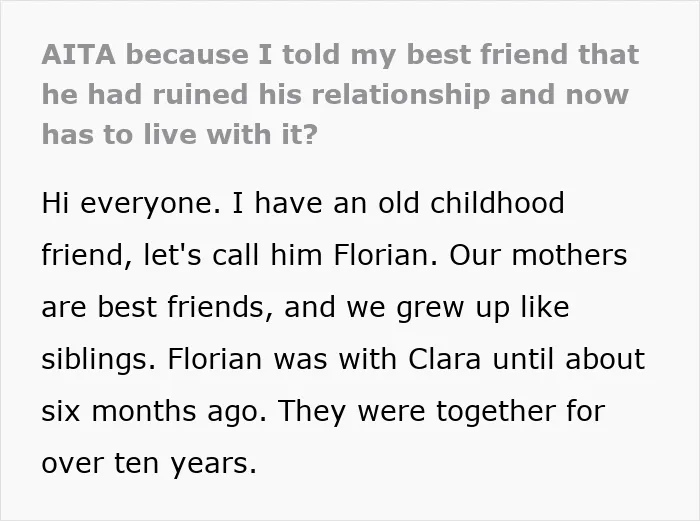
Task: Click the title line "has to live with it?"
Action: coord(179,134)
